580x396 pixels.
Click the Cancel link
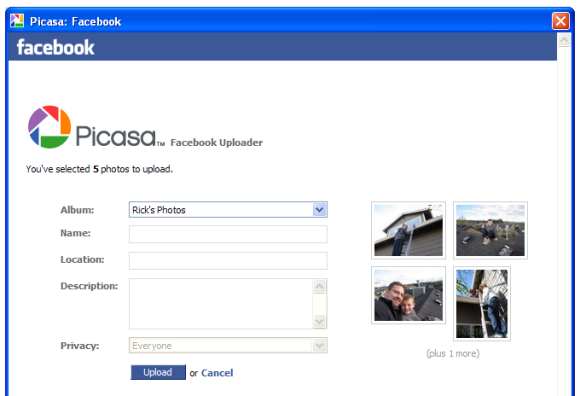(x=217, y=373)
